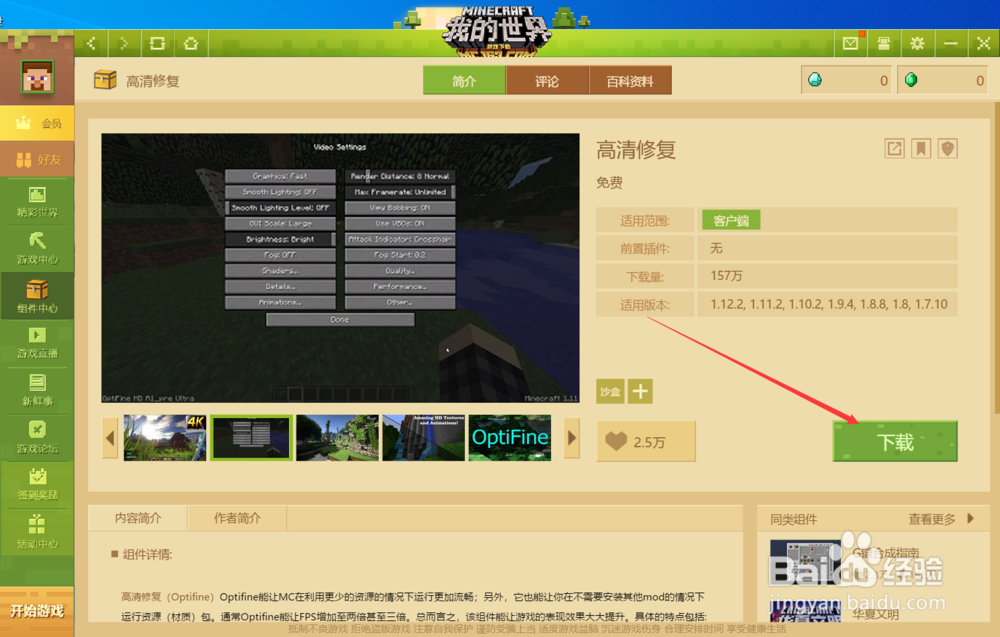This screenshot has height=637, width=1000.
Task: Click the Steve avatar profile picture
Action: (x=37, y=77)
